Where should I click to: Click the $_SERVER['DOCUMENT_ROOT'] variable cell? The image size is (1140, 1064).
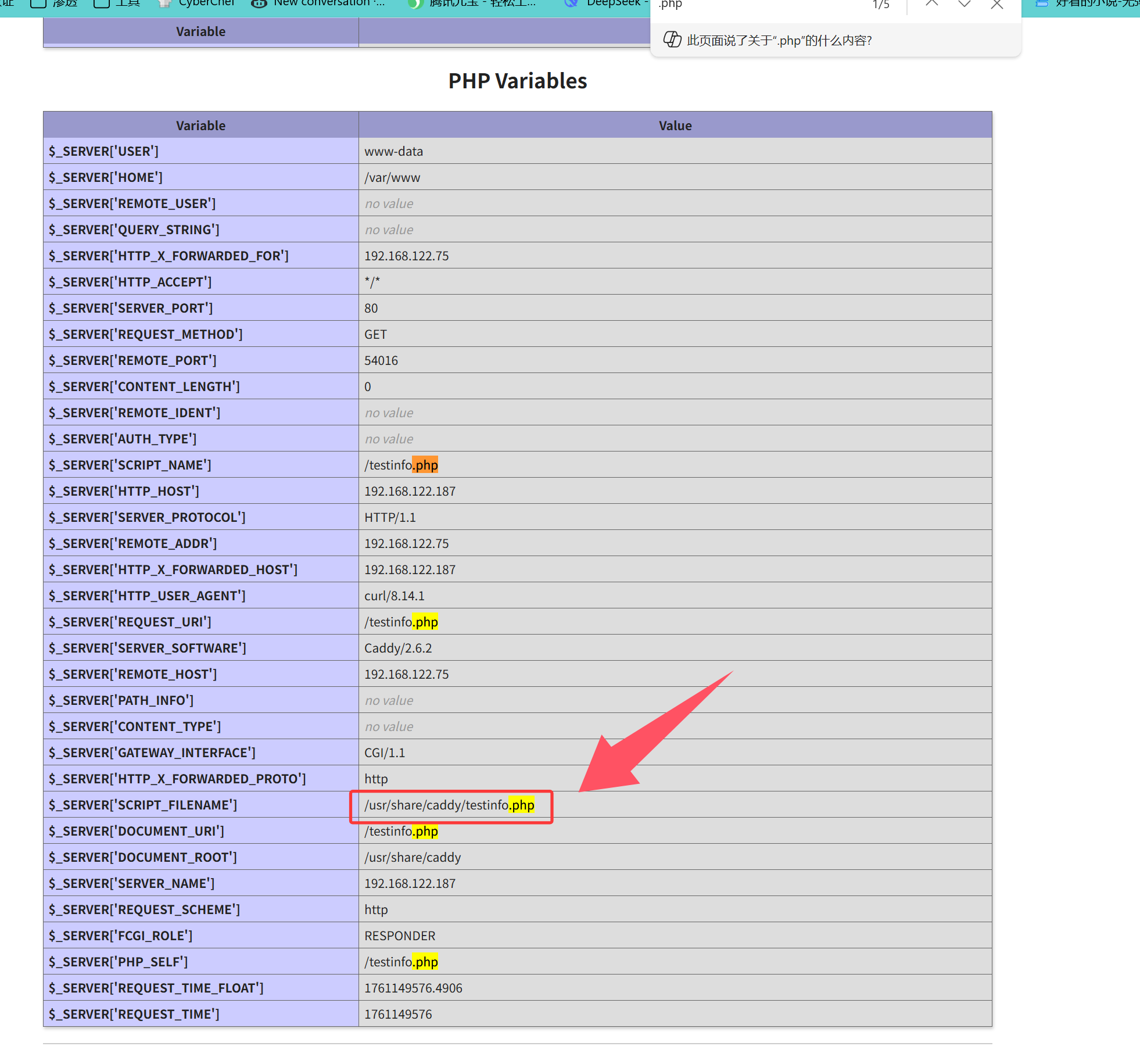[143, 858]
